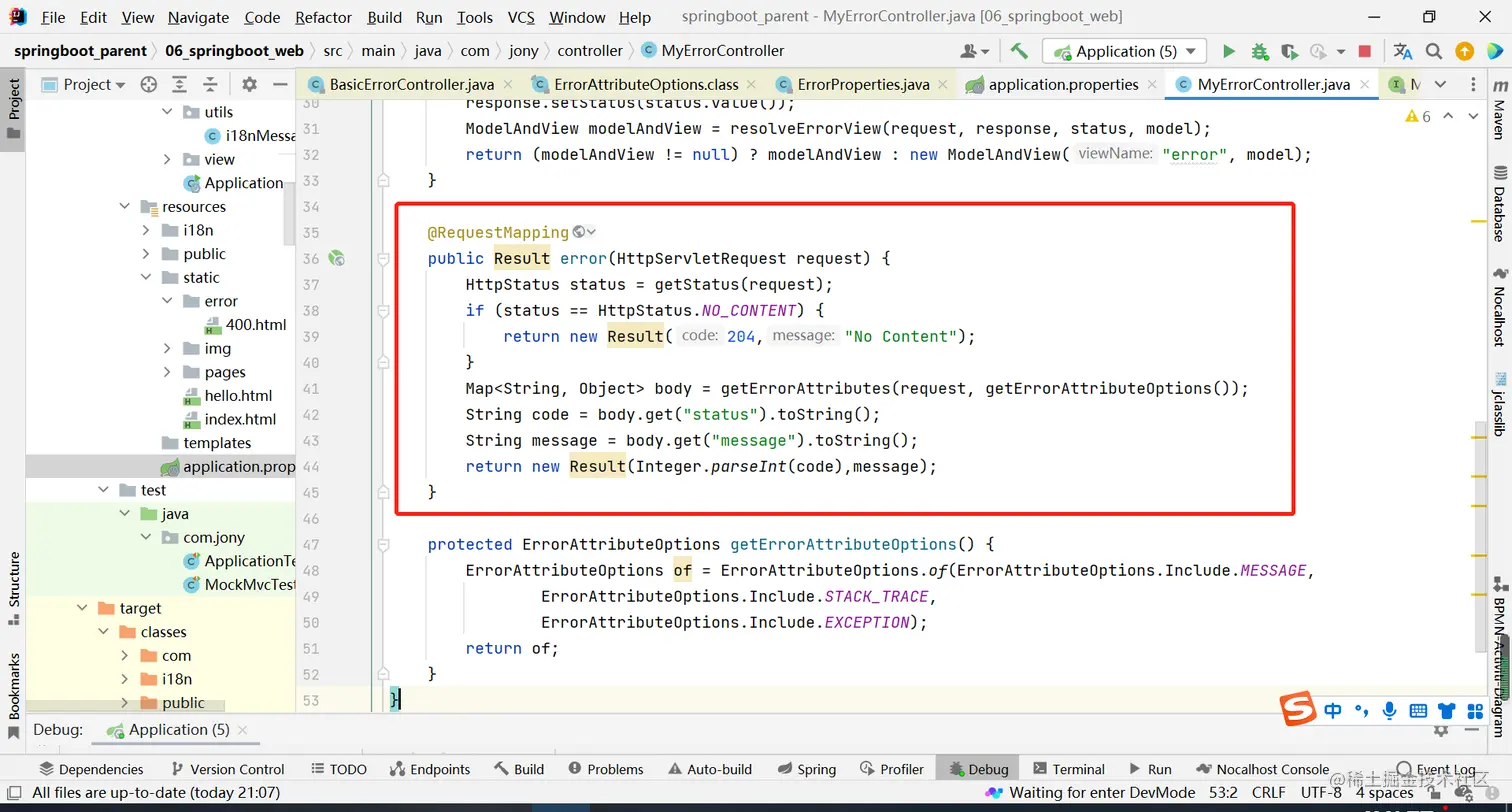
Task: Open the Profiler tool window
Action: point(892,769)
